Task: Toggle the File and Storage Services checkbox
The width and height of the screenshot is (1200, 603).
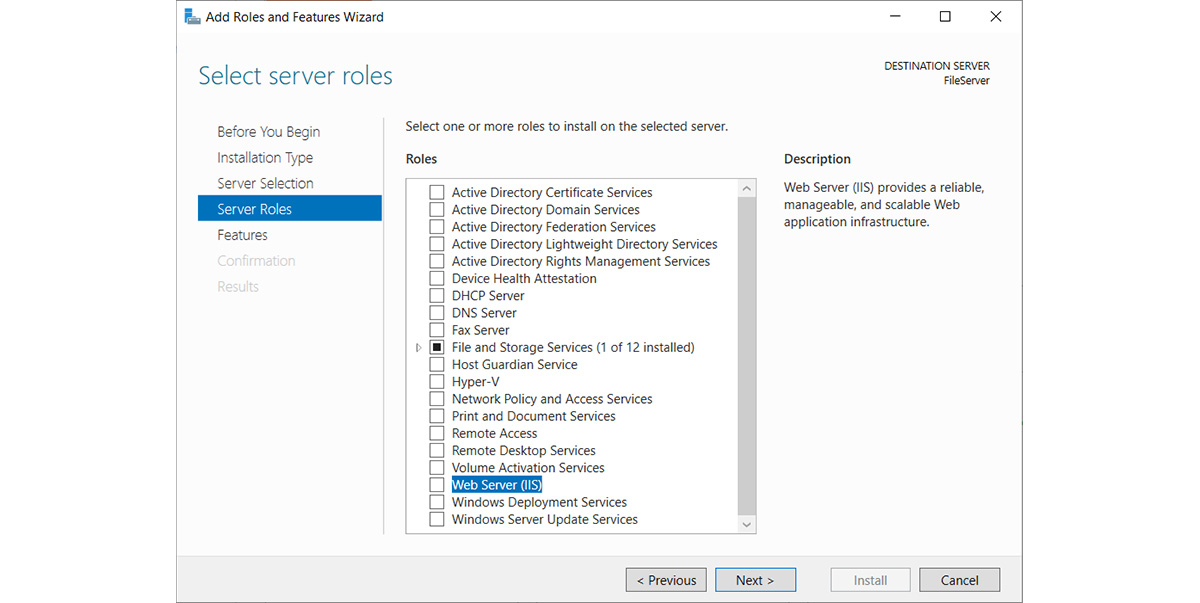Action: coord(436,347)
